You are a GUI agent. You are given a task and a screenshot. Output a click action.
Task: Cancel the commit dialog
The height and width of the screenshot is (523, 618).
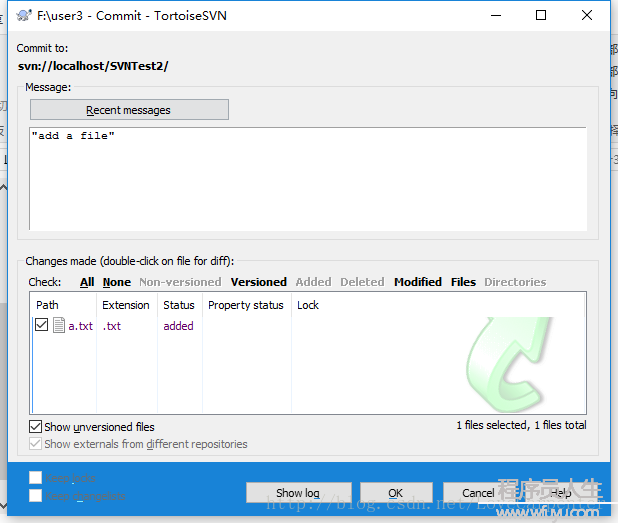pyautogui.click(x=478, y=493)
